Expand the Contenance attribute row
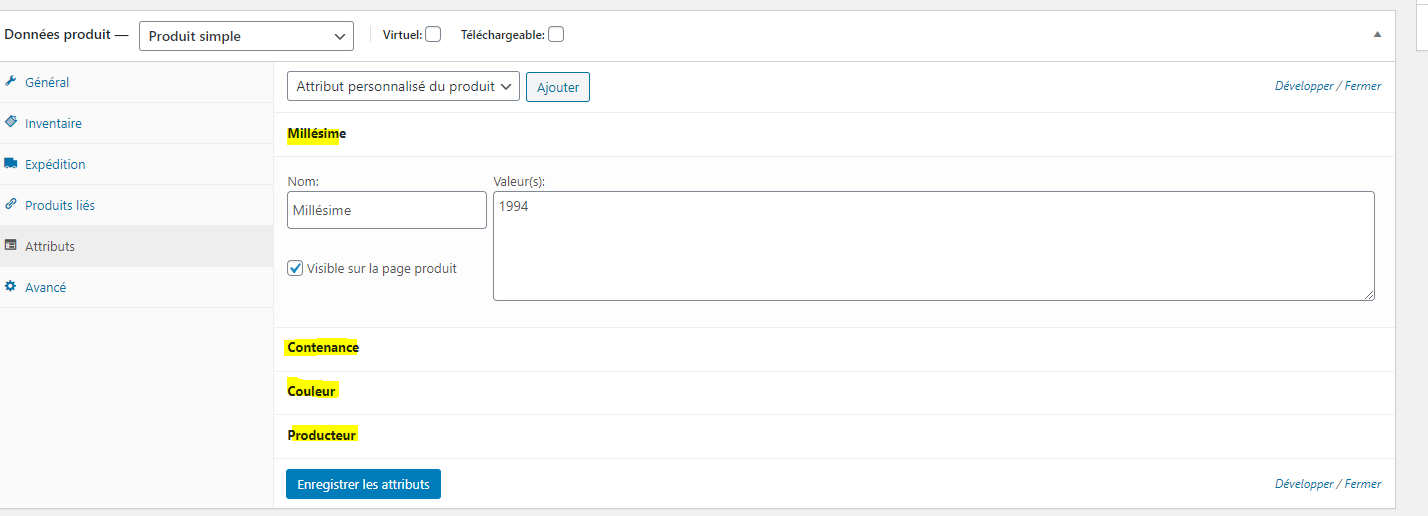The image size is (1428, 516). 323,348
